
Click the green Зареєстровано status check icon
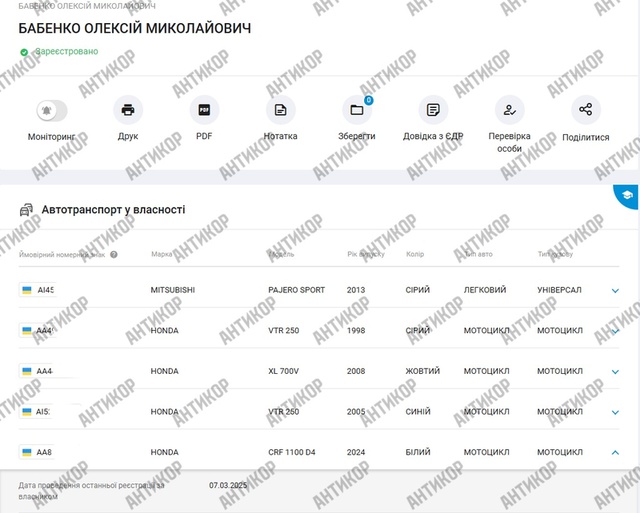pos(24,52)
